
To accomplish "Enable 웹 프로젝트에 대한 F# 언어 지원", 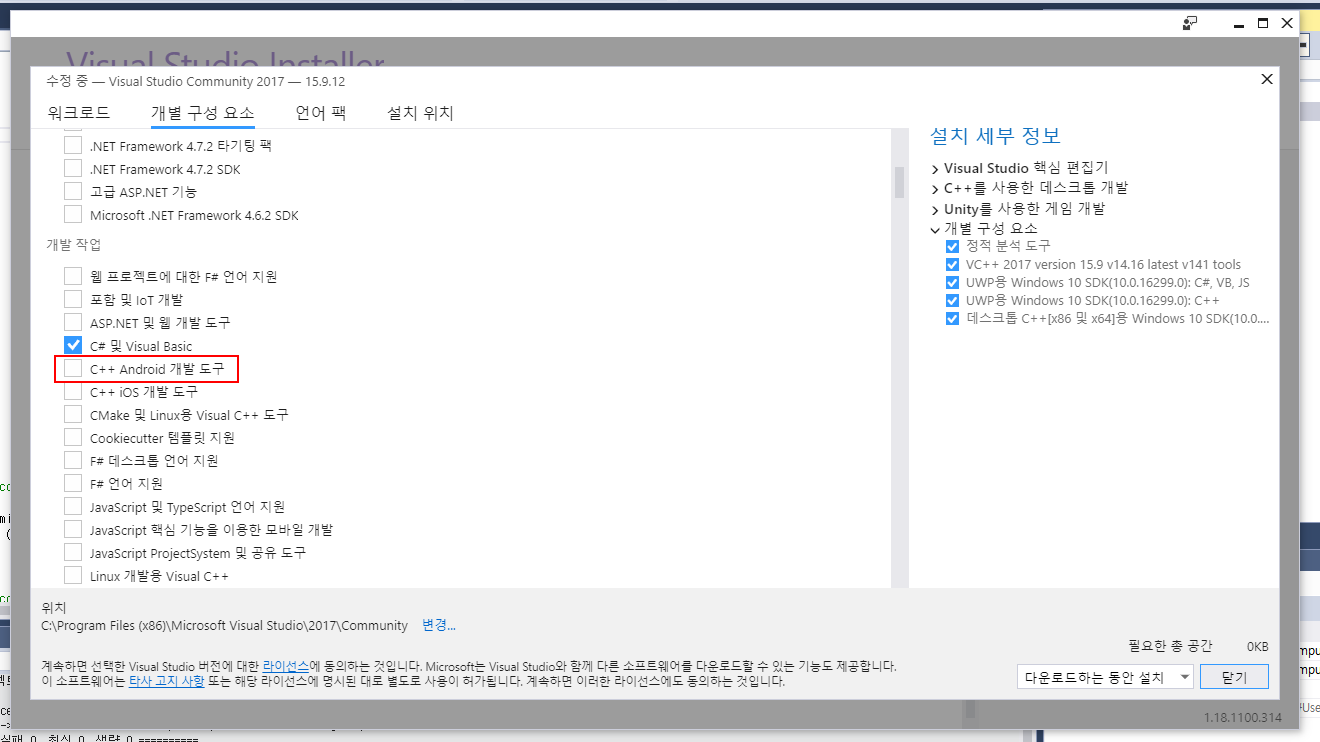I will tap(73, 276).
